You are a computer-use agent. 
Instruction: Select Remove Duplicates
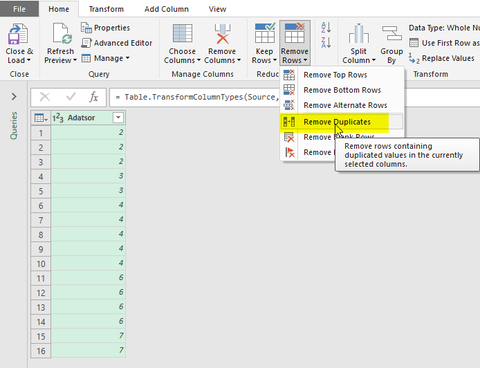point(342,122)
